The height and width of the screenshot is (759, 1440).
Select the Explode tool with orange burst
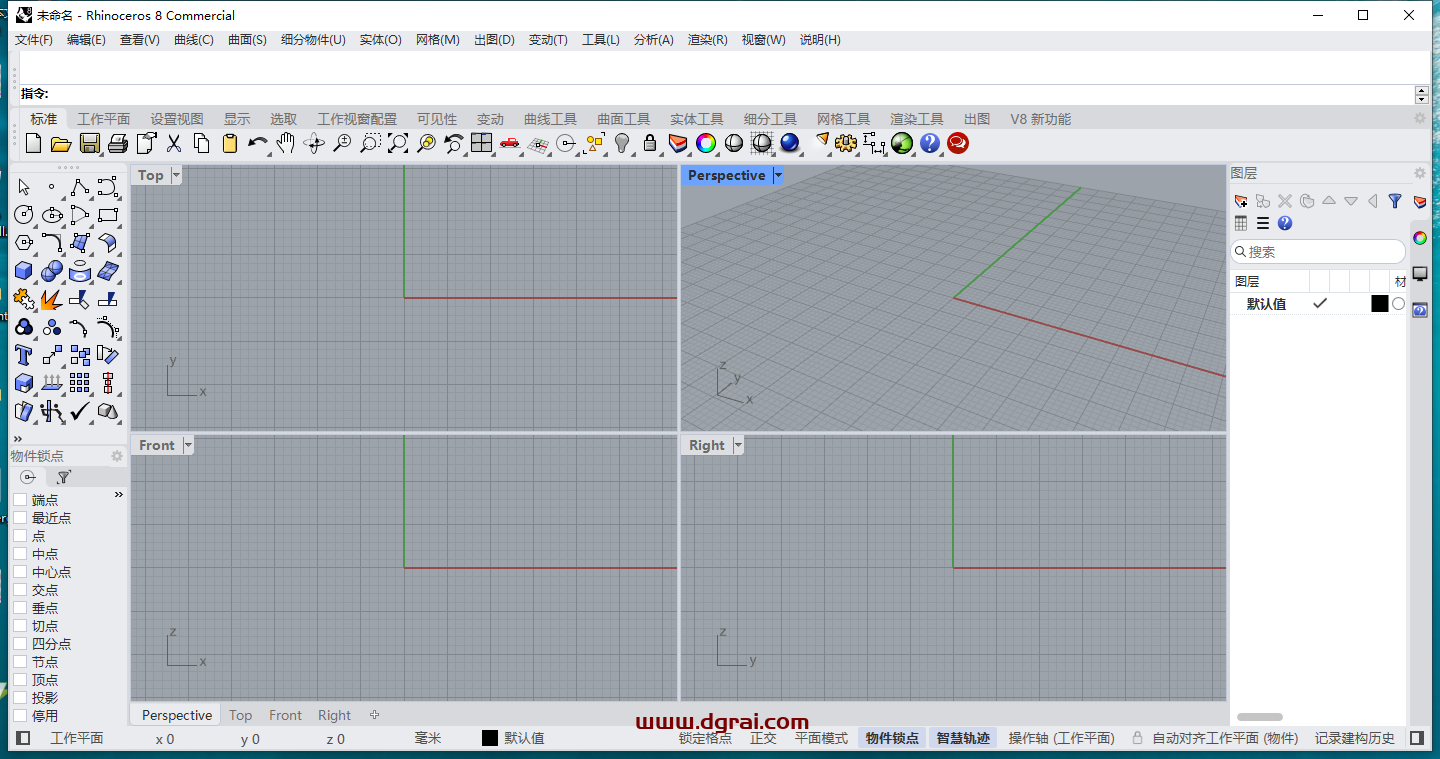[x=52, y=299]
